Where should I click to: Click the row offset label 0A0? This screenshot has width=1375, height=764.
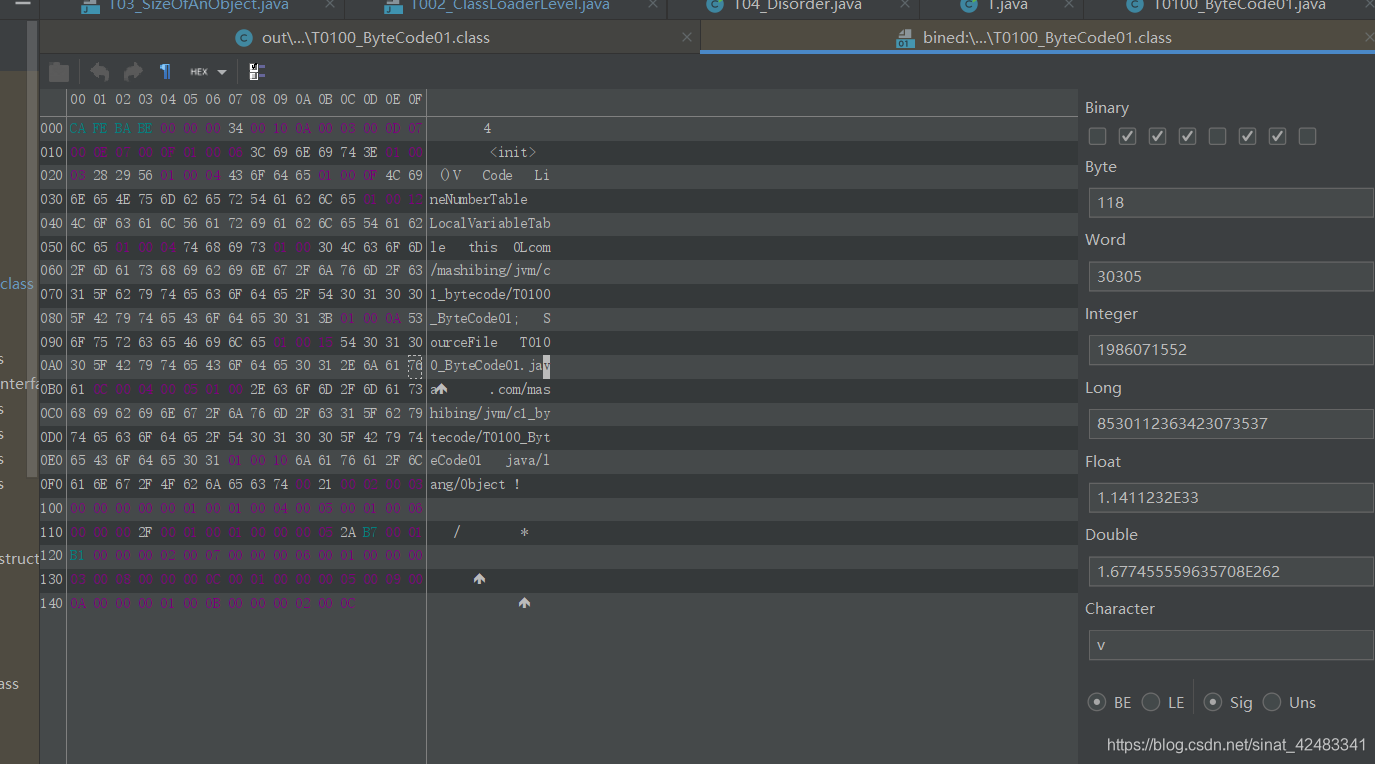[x=52, y=366]
